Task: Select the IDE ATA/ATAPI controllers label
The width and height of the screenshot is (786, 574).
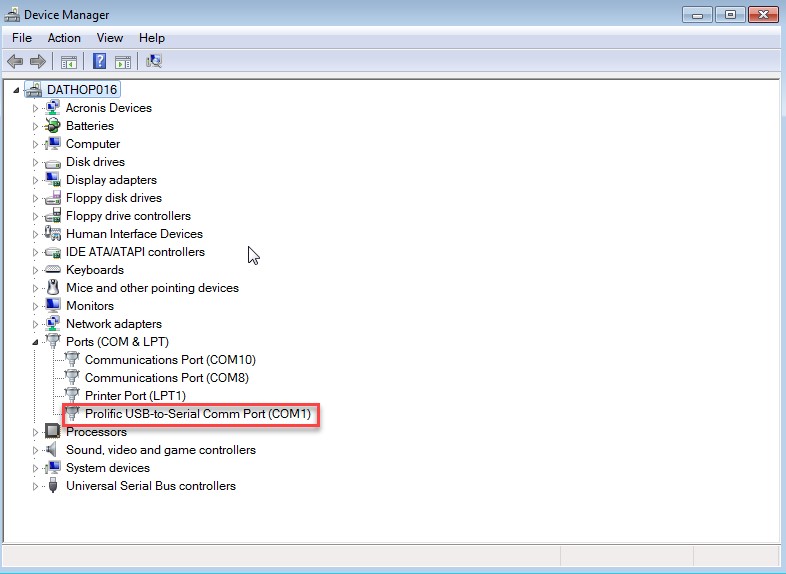Action: (135, 252)
